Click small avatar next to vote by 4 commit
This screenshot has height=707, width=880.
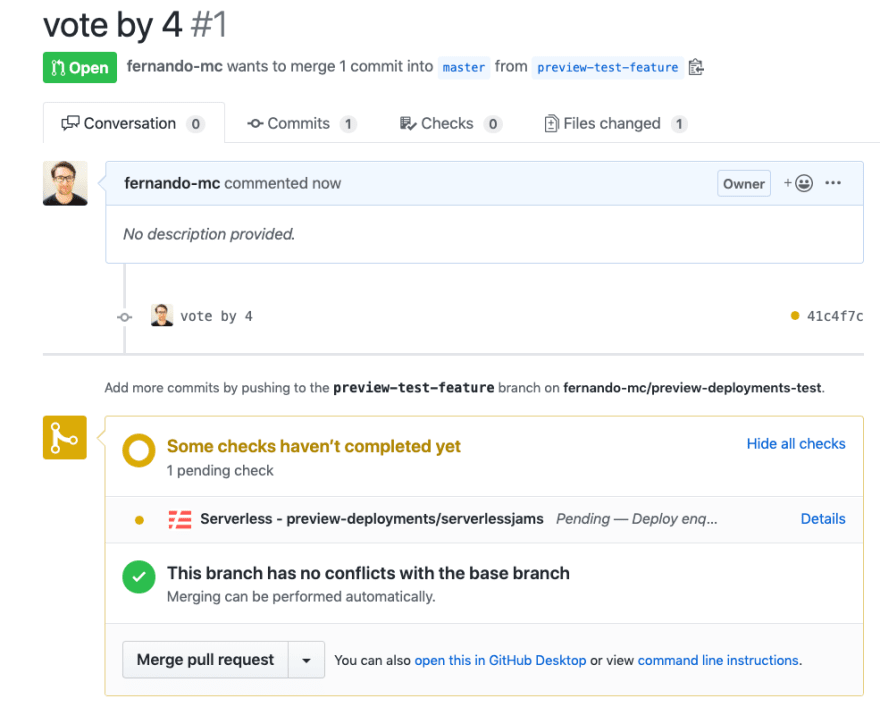point(162,315)
